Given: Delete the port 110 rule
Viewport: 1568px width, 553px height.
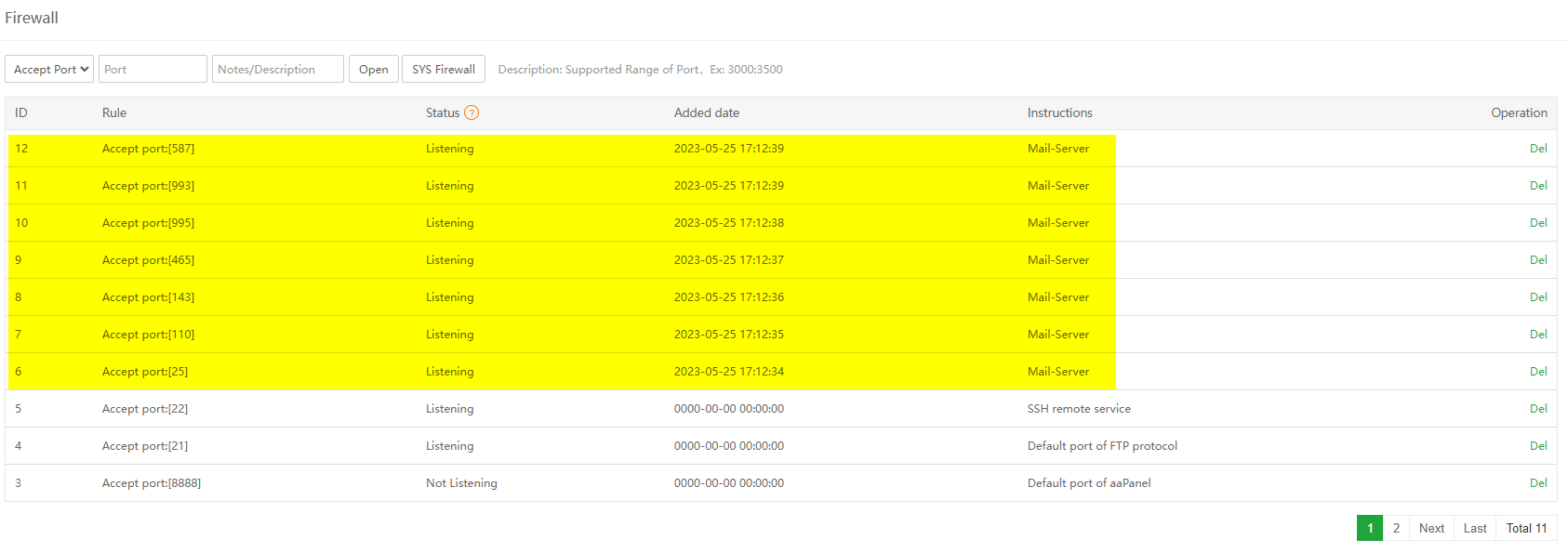Looking at the screenshot, I should (x=1538, y=335).
